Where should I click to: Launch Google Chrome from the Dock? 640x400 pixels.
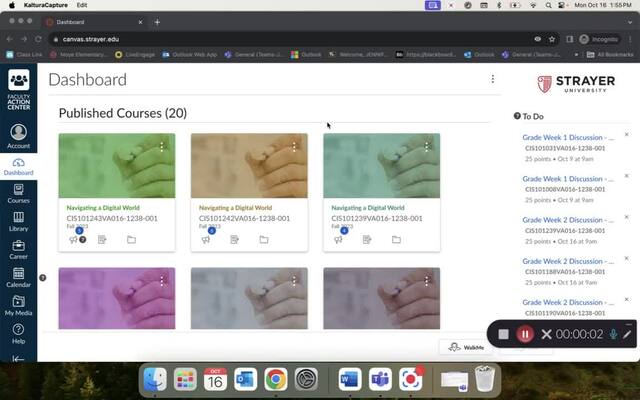276,379
